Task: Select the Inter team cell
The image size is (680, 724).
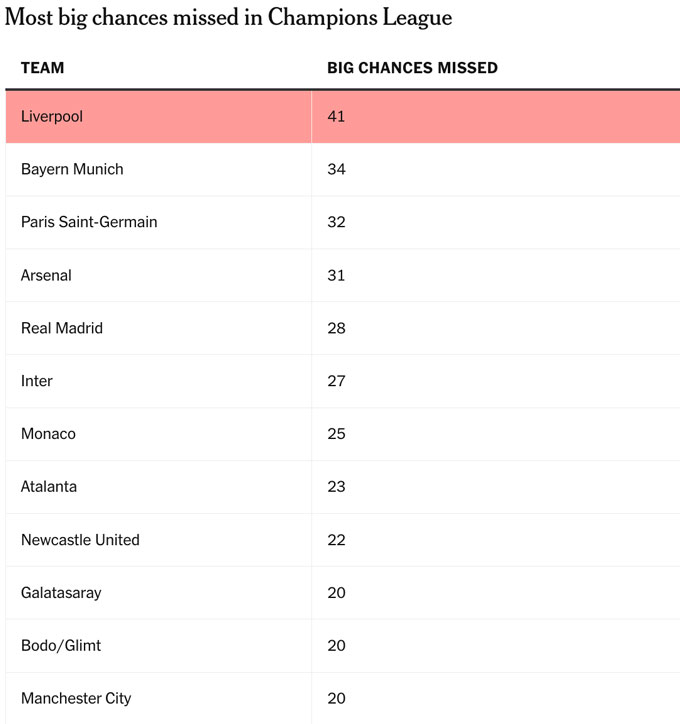Action: tap(37, 381)
